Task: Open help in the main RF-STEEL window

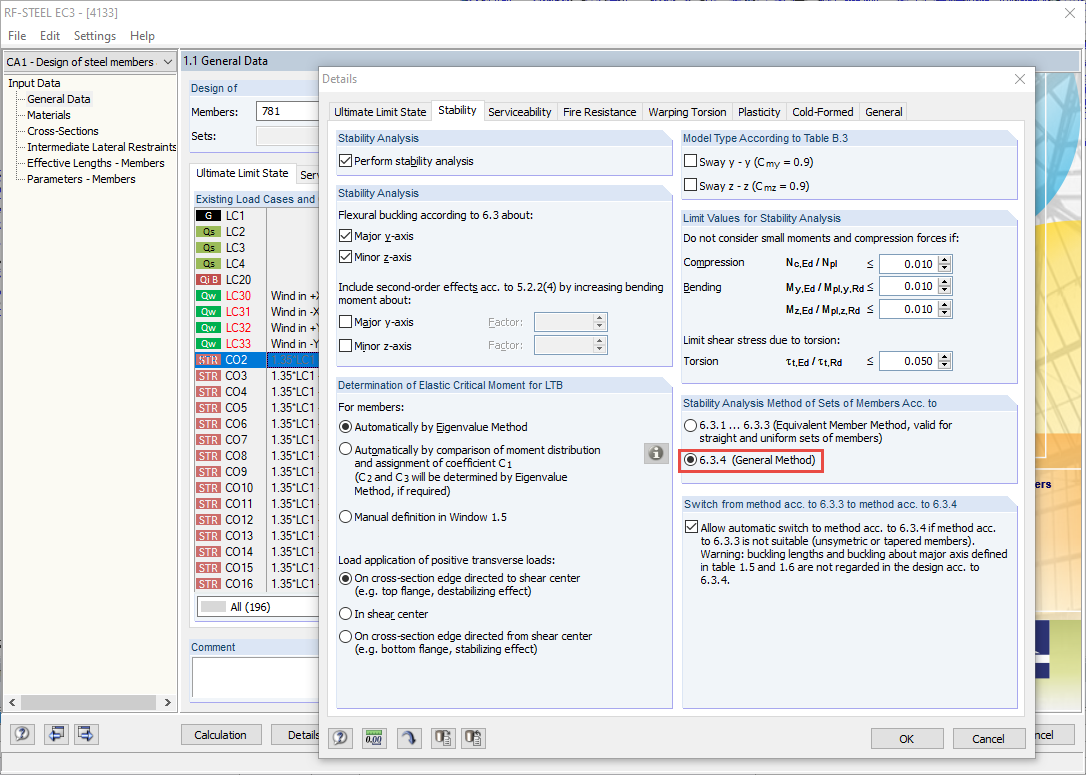Action: 21,734
